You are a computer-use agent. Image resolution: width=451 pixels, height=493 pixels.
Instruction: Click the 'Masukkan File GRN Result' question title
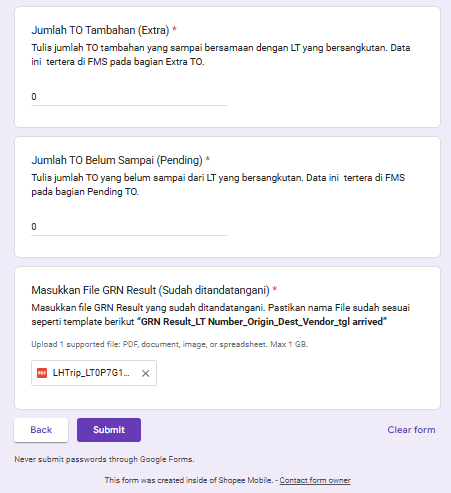pos(150,290)
